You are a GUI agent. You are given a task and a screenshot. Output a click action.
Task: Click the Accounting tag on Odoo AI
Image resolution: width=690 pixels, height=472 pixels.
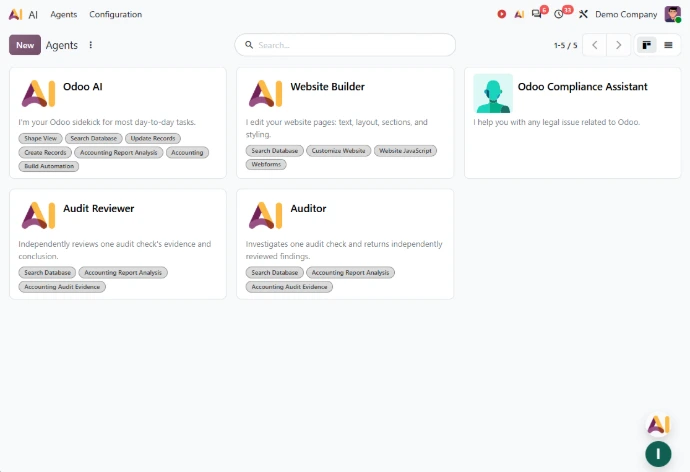(x=187, y=152)
